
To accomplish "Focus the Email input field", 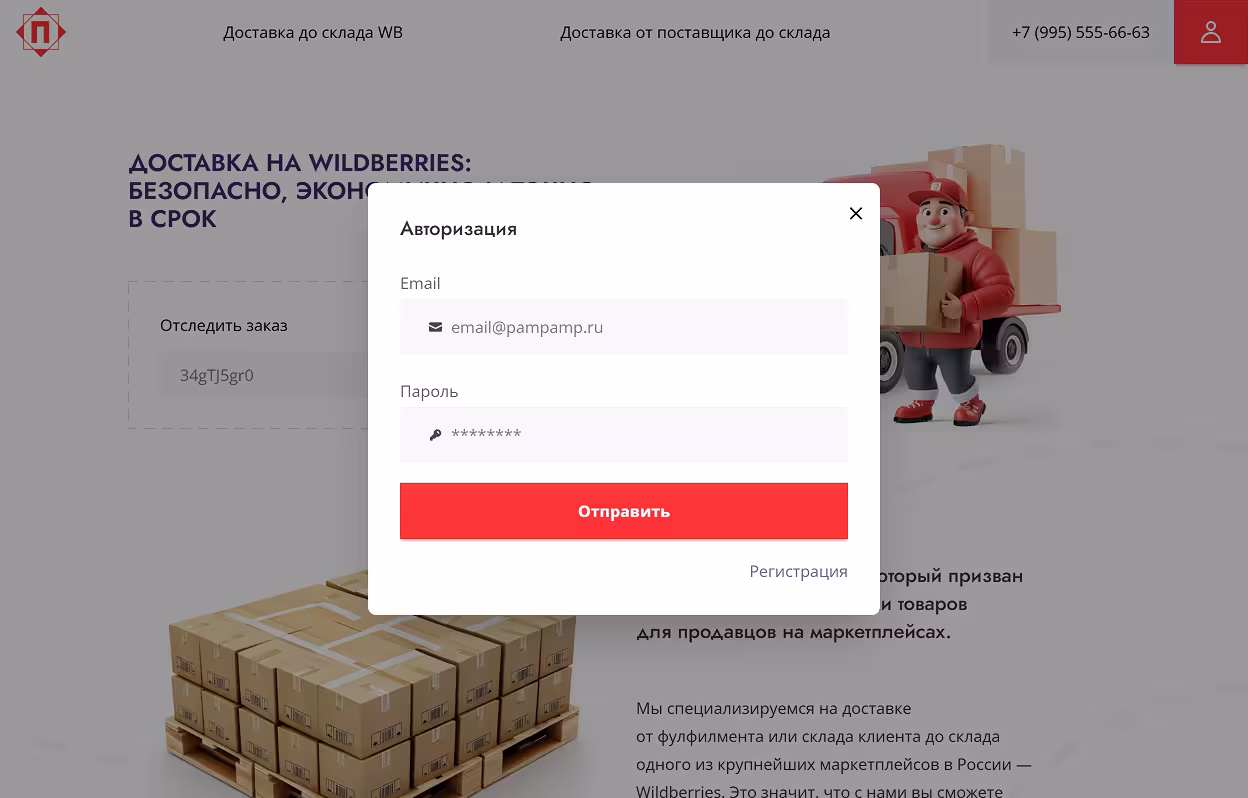I will [624, 327].
